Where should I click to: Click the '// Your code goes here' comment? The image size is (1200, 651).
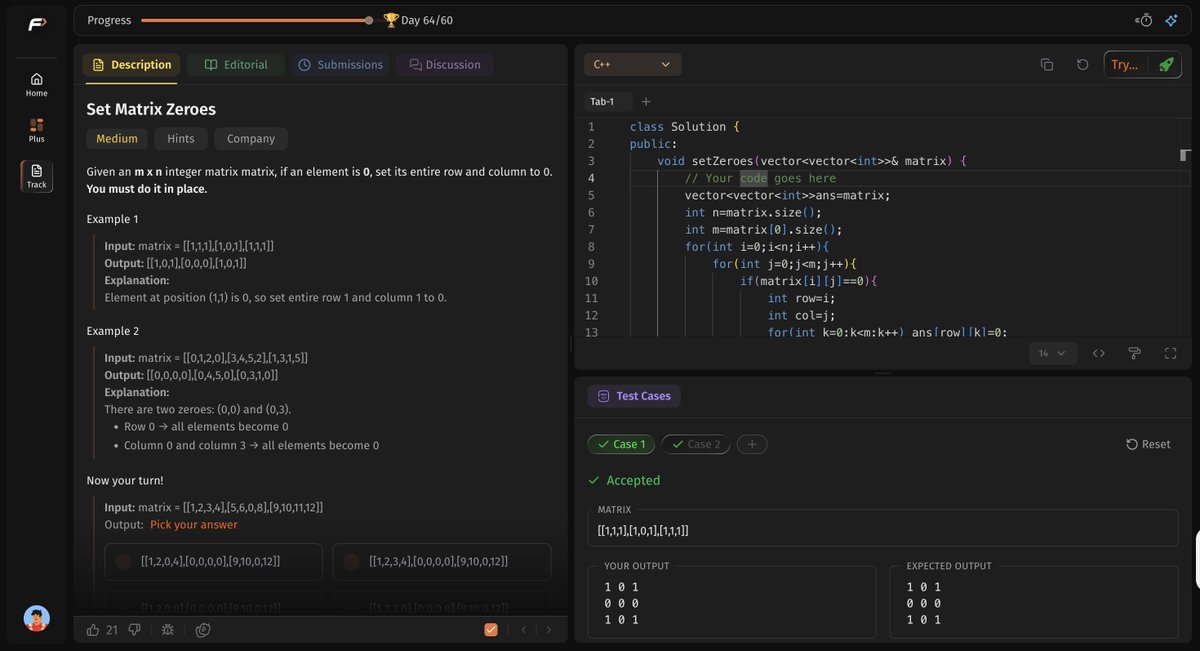click(x=760, y=178)
